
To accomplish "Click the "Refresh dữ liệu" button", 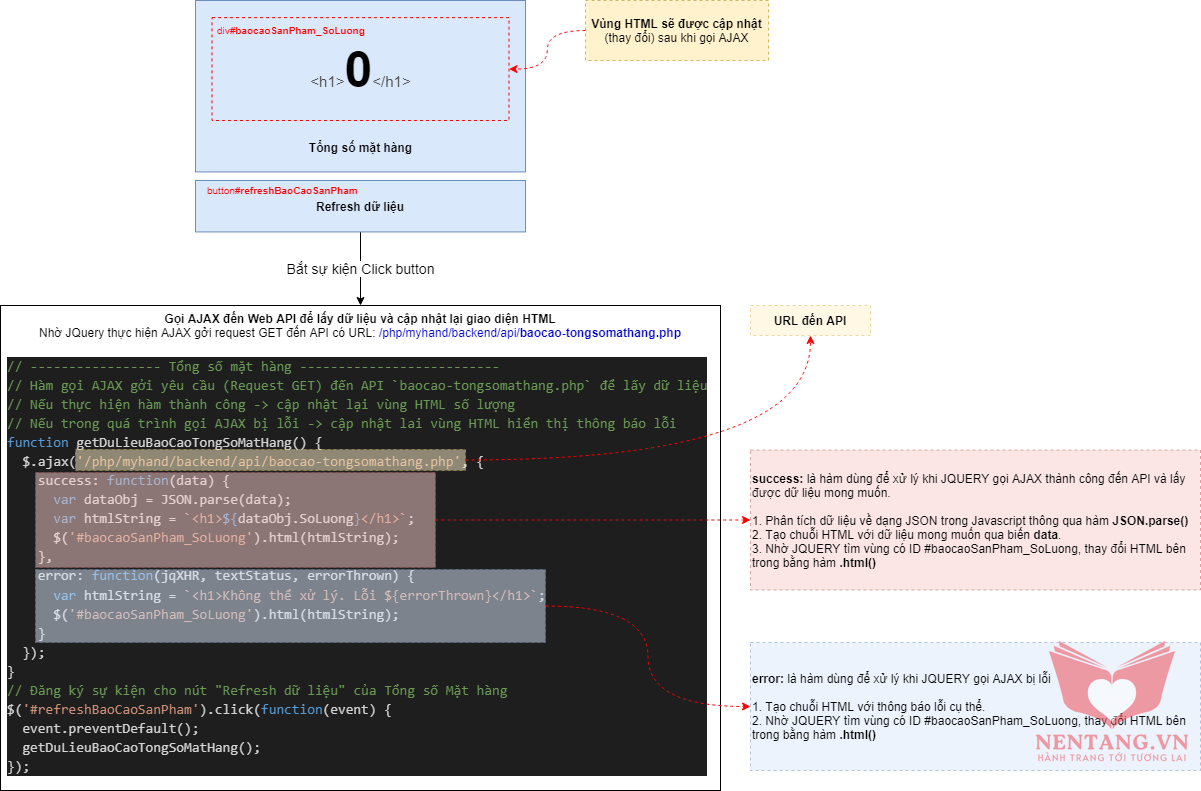I will (x=360, y=207).
